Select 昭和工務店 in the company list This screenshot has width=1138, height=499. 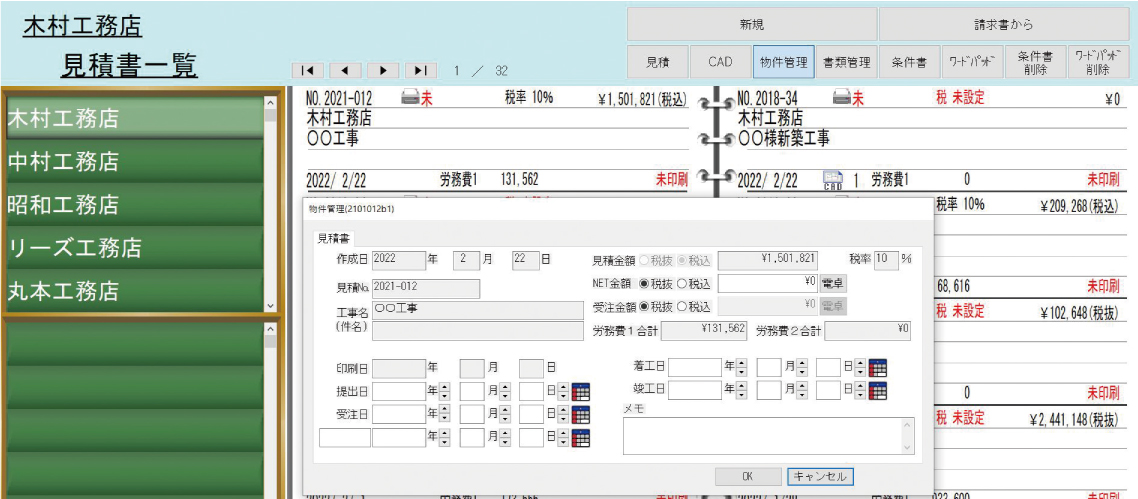pyautogui.click(x=134, y=204)
